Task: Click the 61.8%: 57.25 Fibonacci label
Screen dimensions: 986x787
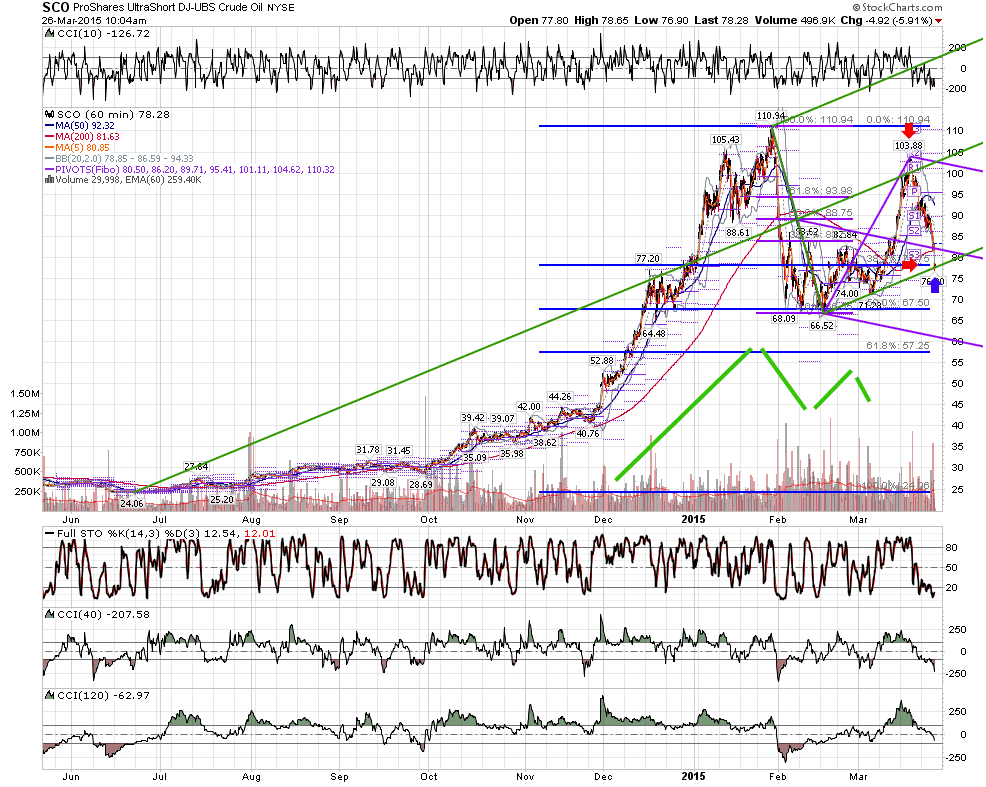Action: [x=897, y=346]
